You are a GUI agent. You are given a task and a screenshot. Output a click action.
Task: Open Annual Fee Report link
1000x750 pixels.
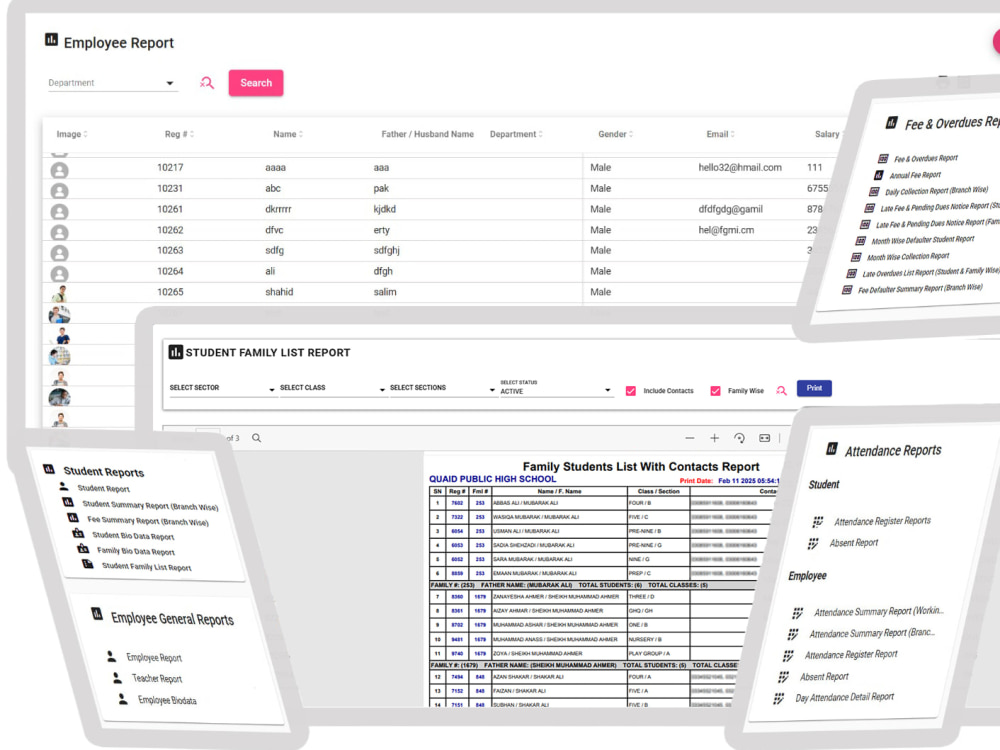pyautogui.click(x=915, y=175)
